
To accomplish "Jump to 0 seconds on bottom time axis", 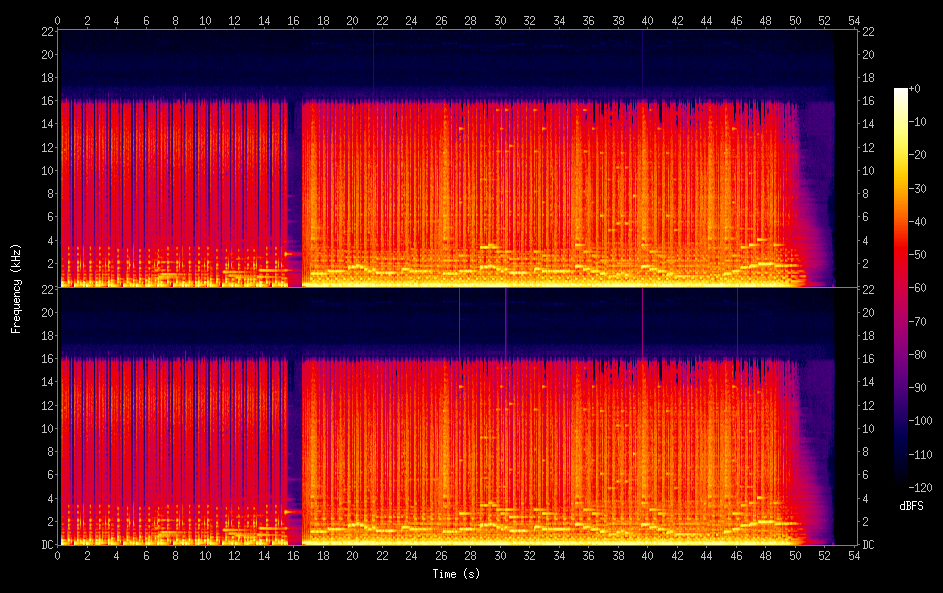I will tap(58, 555).
